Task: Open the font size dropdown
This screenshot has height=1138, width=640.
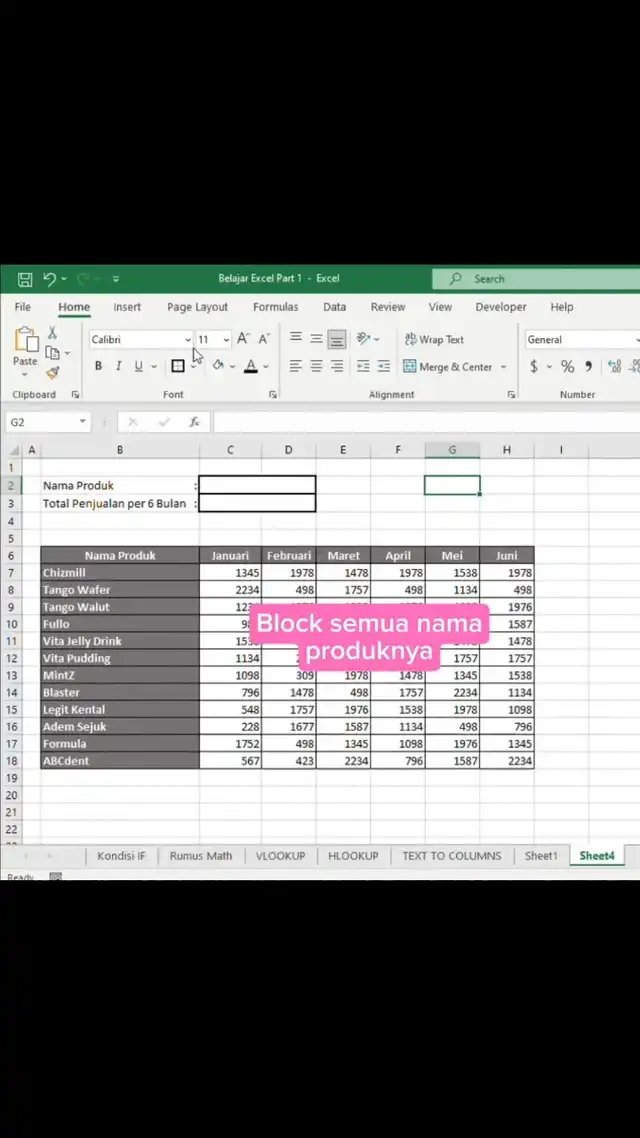Action: [x=226, y=340]
